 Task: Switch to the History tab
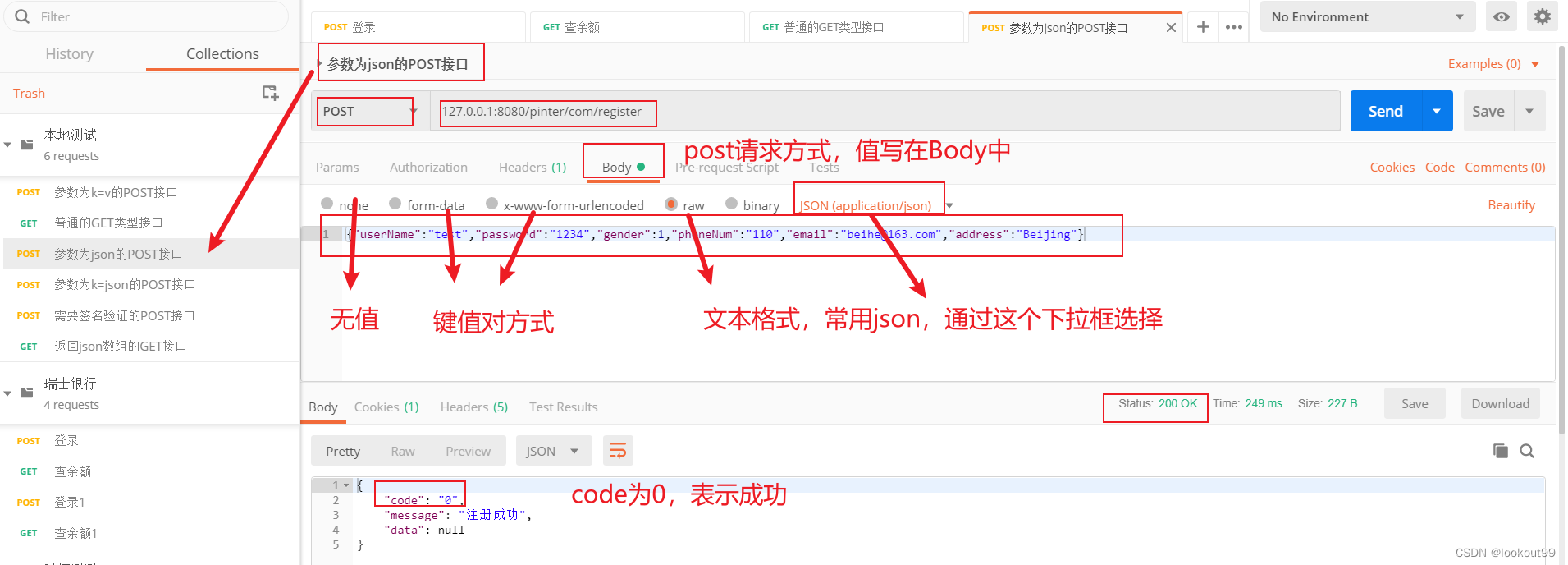[69, 53]
